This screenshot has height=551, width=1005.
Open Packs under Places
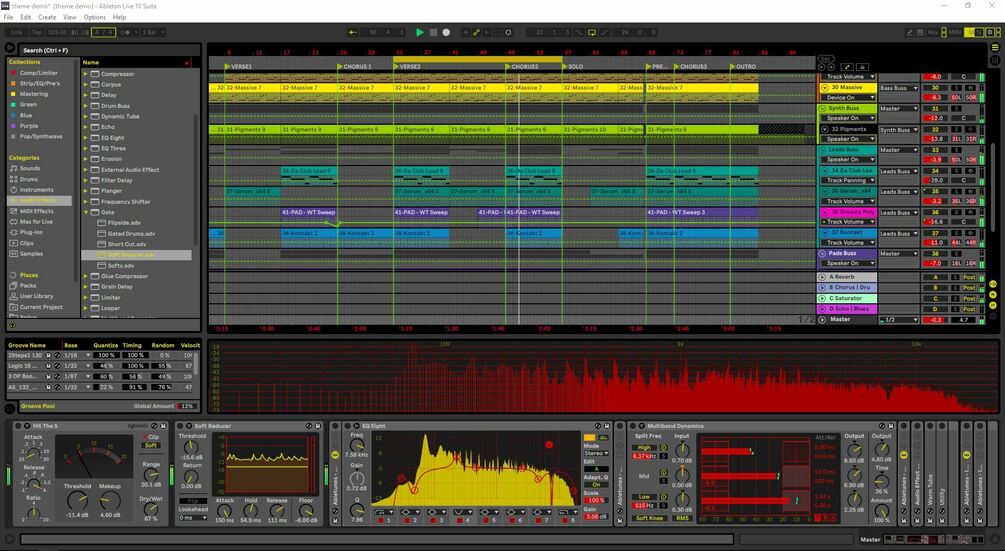point(28,286)
